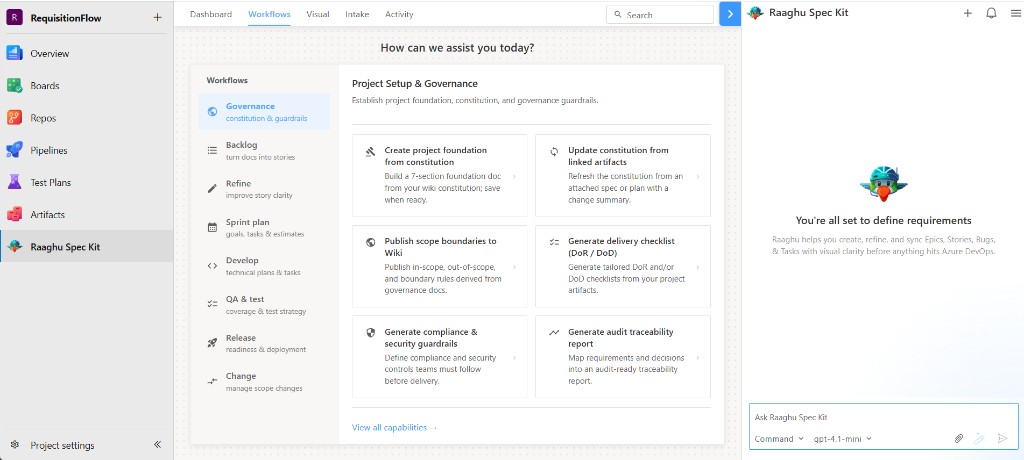Screen dimensions: 1024x460
Task: Expand Generate delivery checklist card chevron
Action: click(698, 267)
